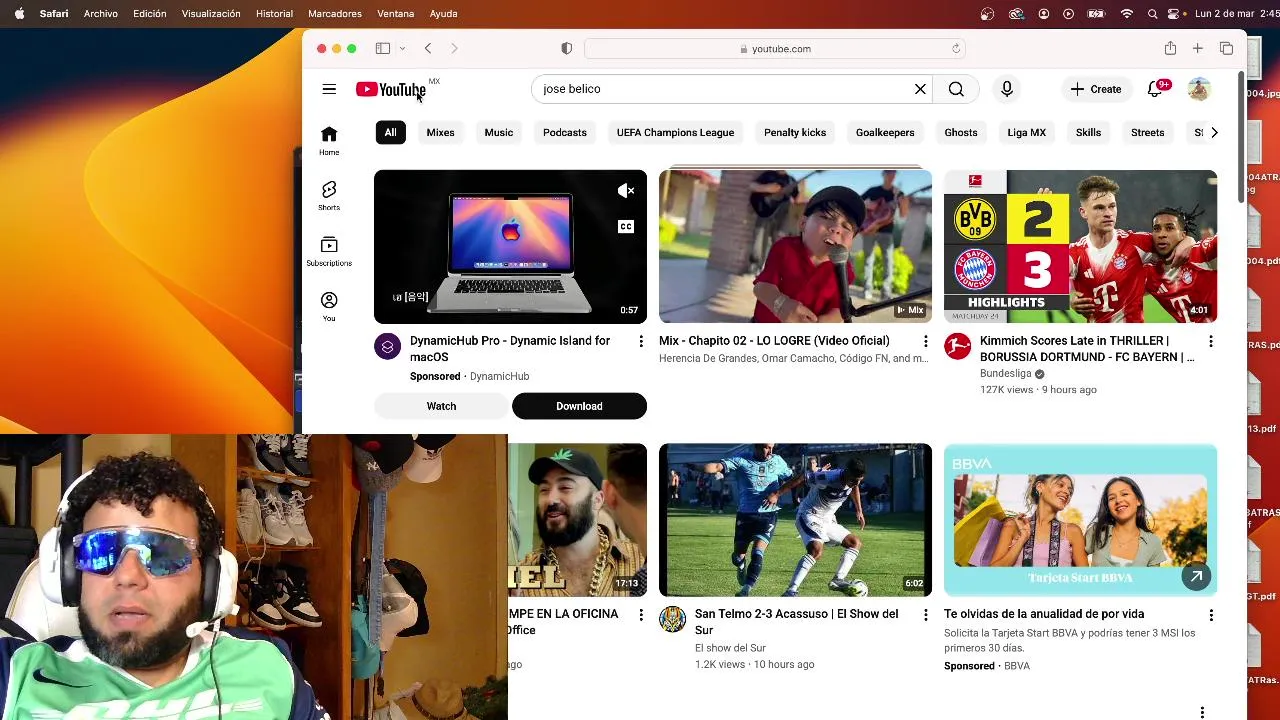Open the Bundesliga channel avatar

point(958,346)
